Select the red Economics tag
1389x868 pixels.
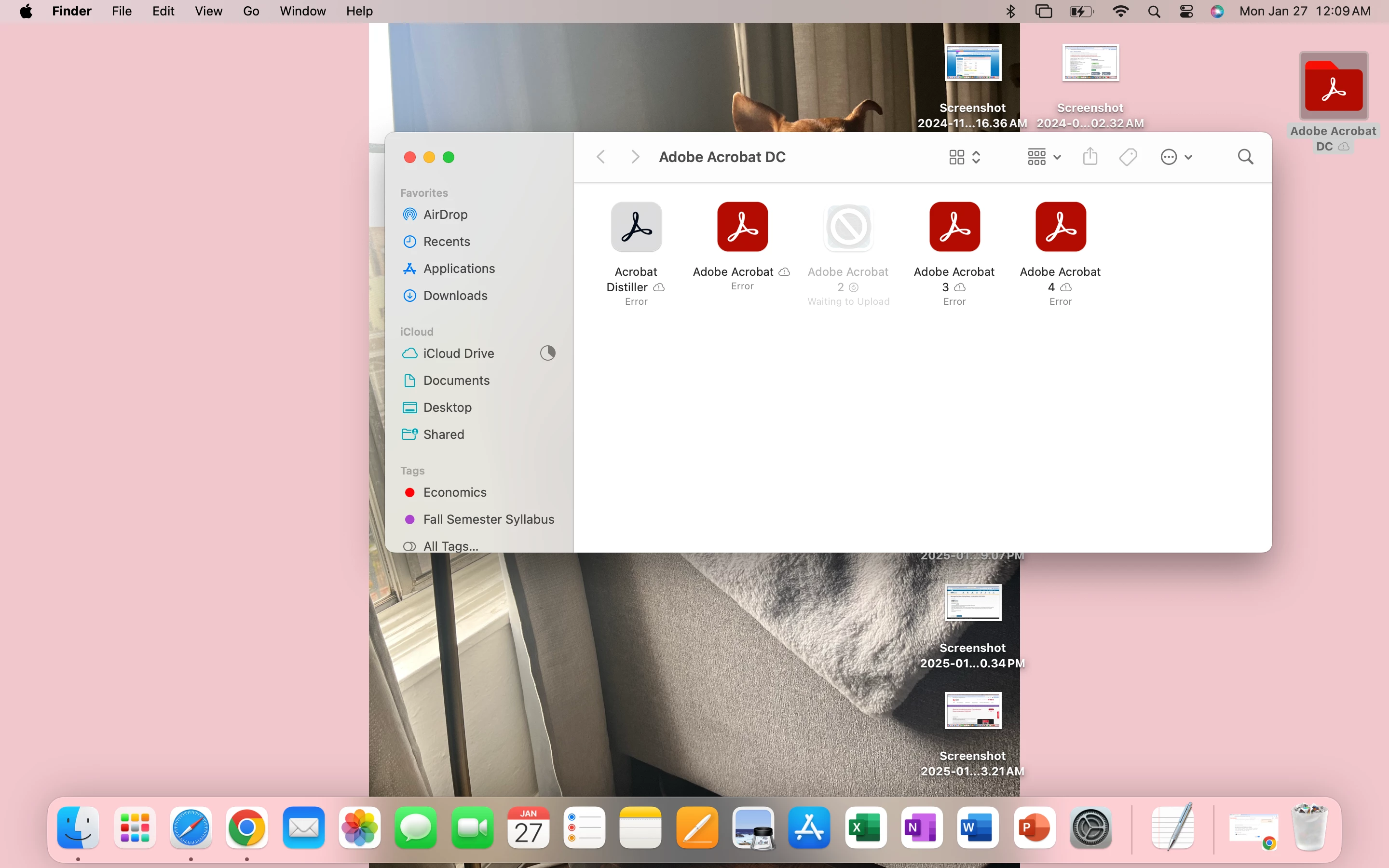pos(454,492)
